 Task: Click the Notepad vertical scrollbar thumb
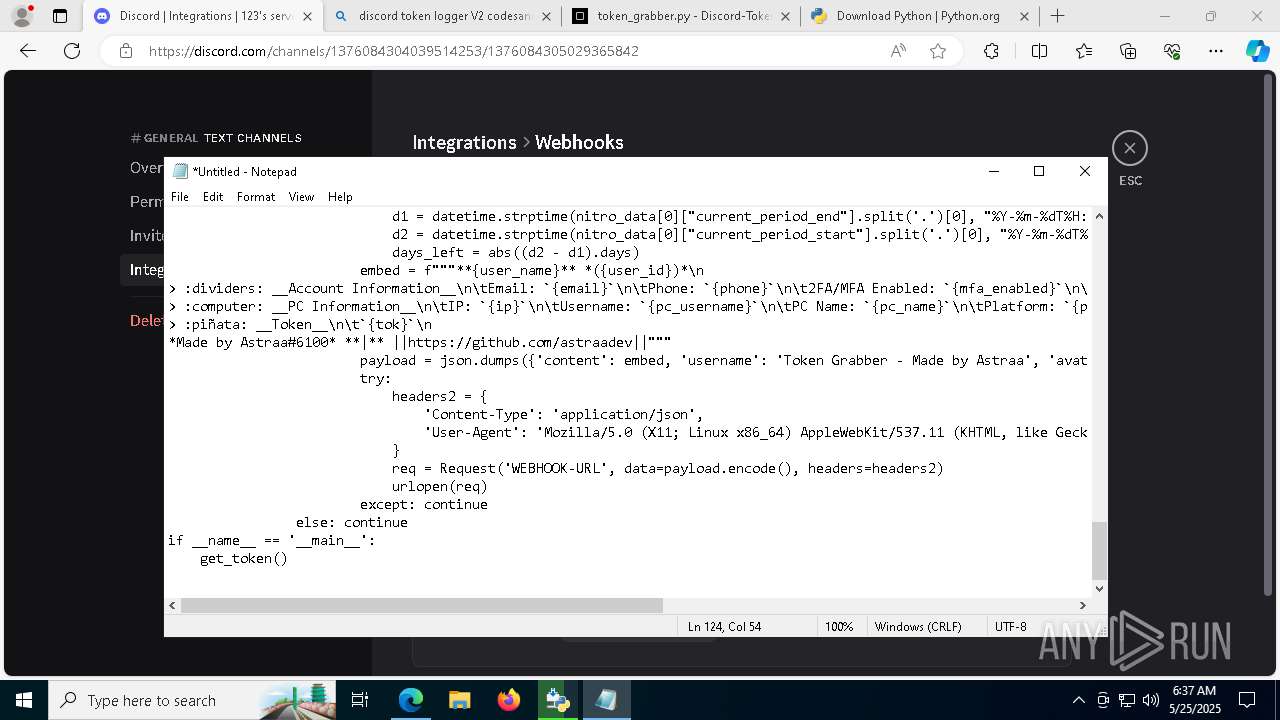pyautogui.click(x=1099, y=550)
